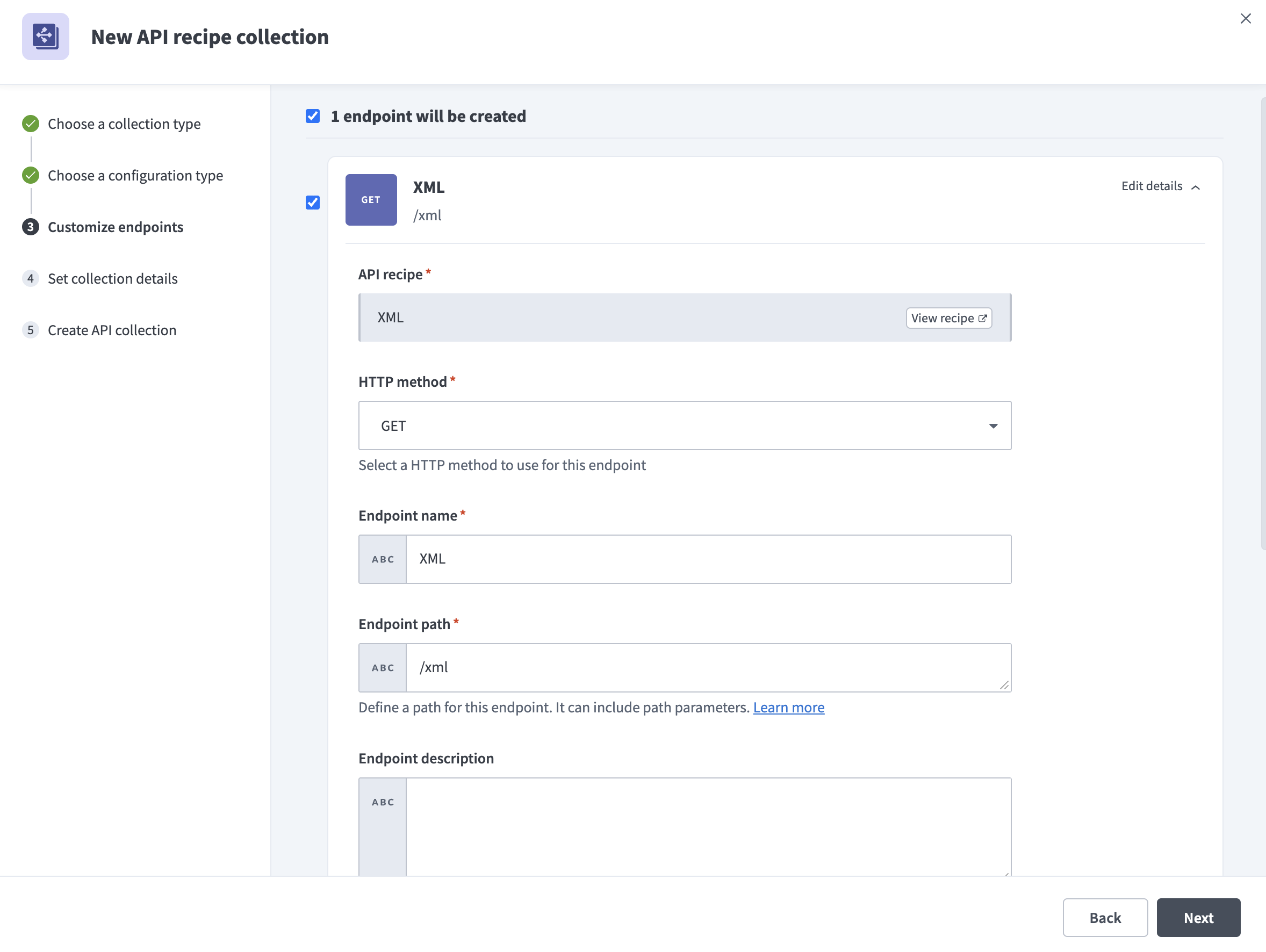
Task: Click the ABC icon beside Endpoint name
Action: [x=382, y=559]
